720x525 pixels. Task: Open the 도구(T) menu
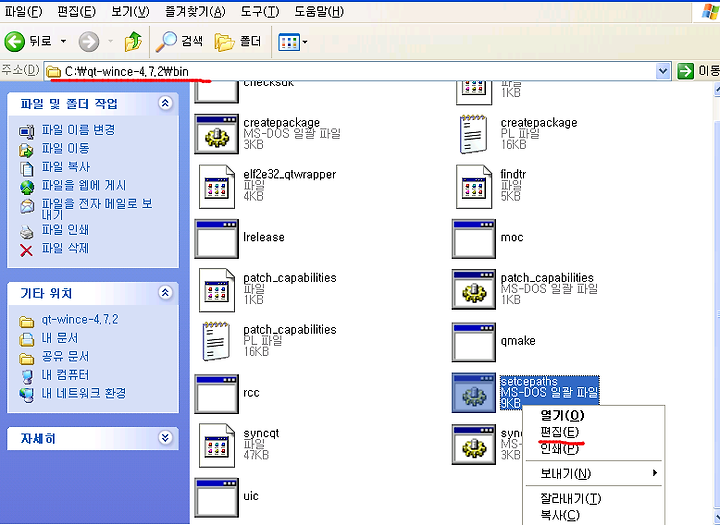point(260,11)
